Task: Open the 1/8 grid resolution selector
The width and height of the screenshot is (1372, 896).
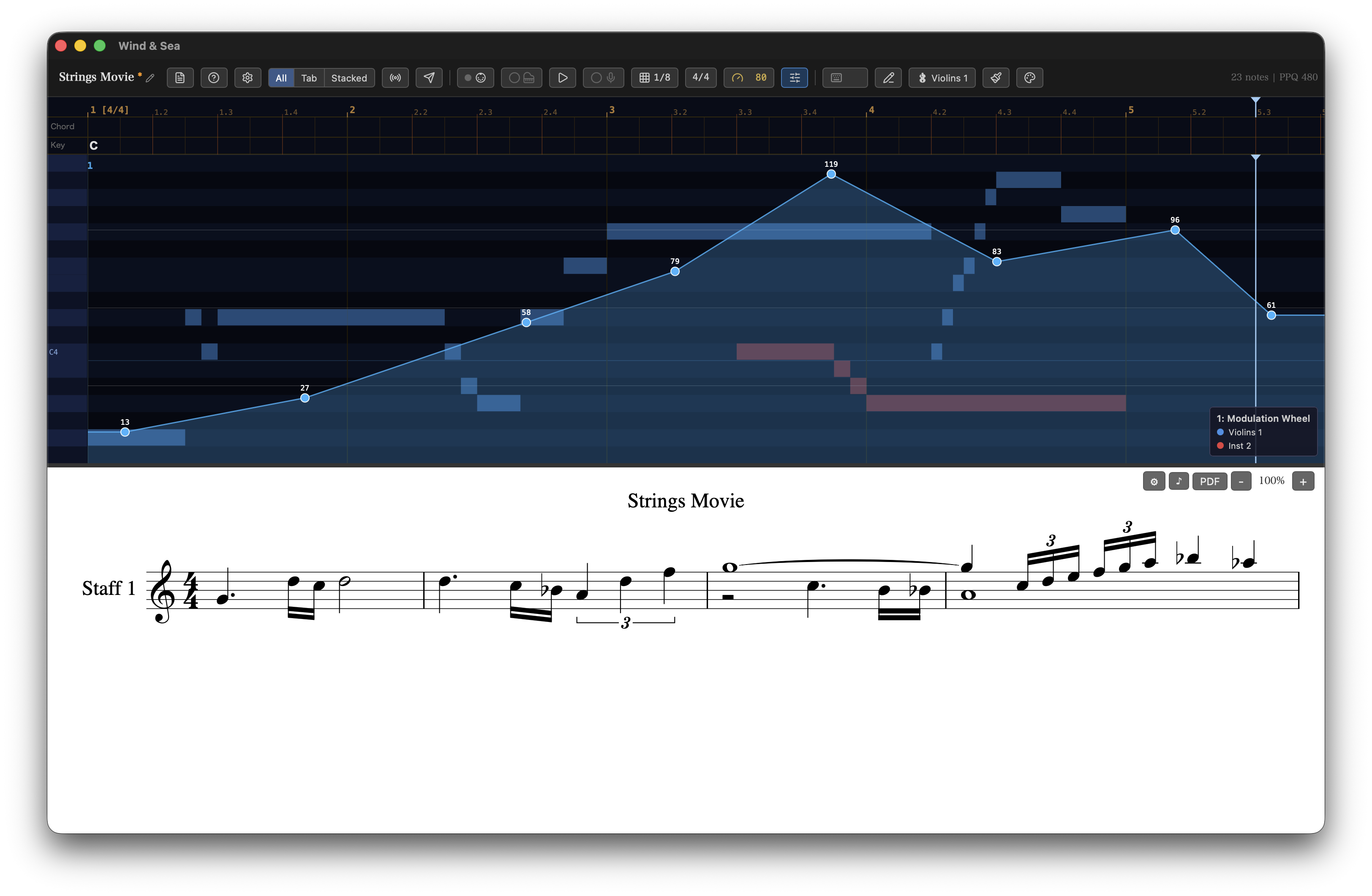Action: coord(654,78)
